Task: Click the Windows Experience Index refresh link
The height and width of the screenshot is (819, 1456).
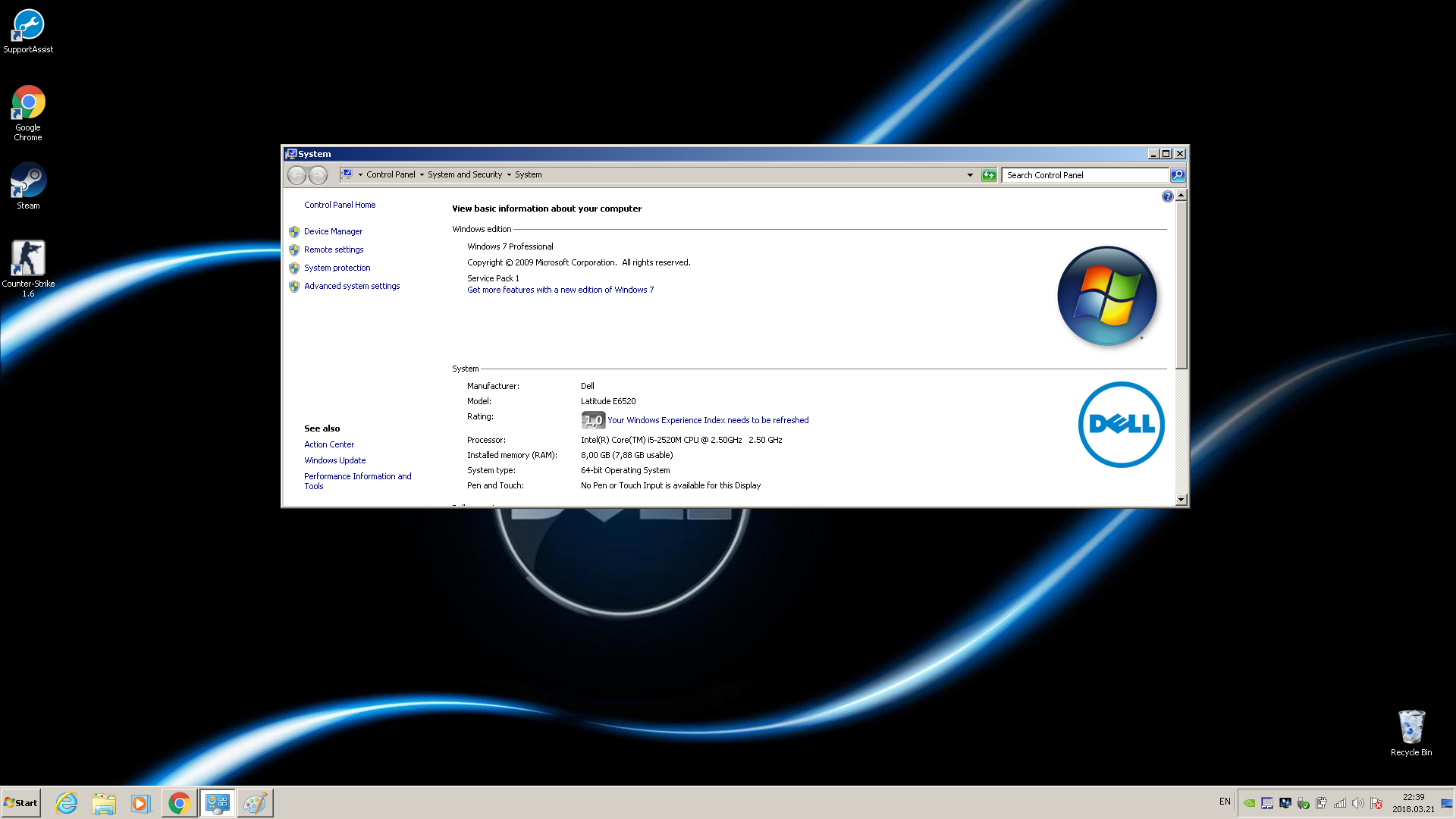Action: [x=708, y=420]
